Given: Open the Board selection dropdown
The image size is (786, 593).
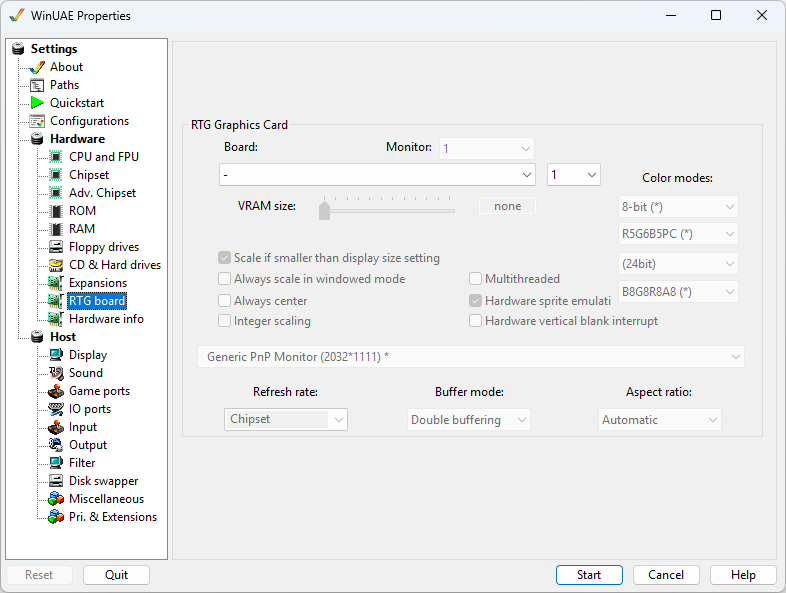Looking at the screenshot, I should [x=377, y=175].
